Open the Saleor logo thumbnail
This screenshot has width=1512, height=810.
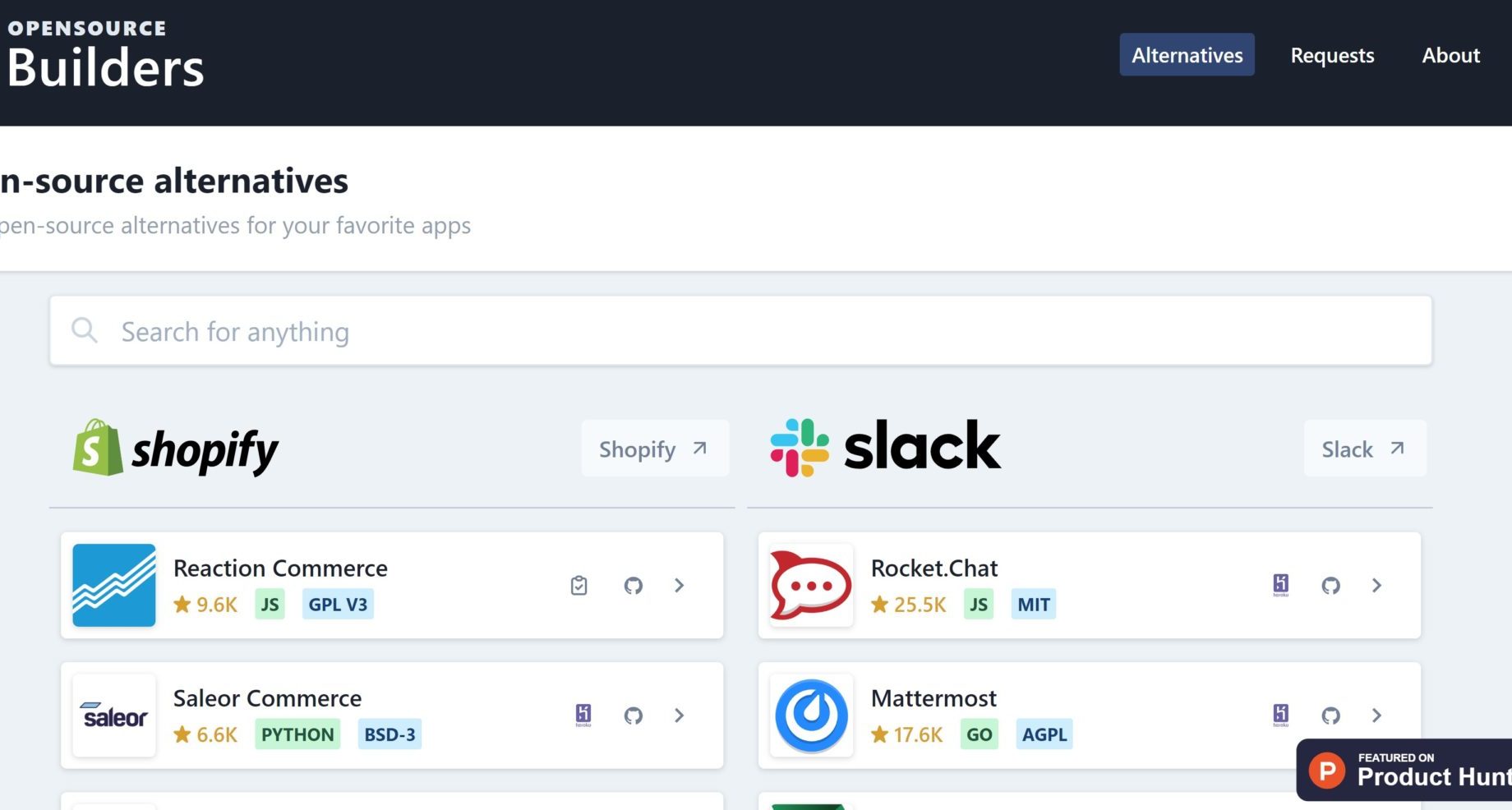point(114,716)
